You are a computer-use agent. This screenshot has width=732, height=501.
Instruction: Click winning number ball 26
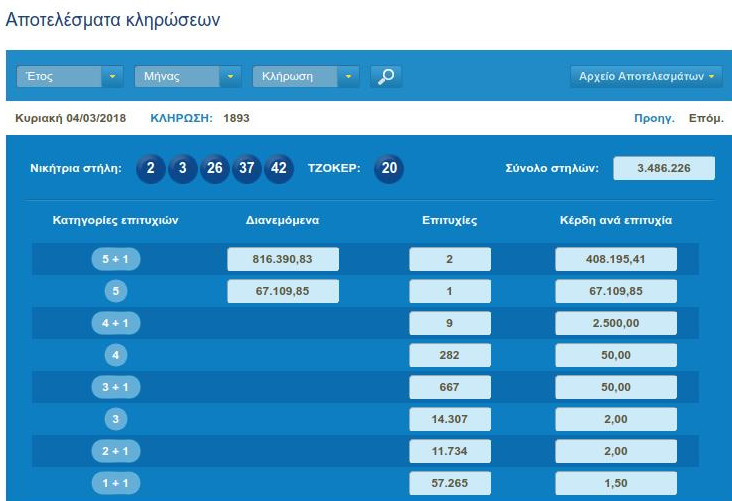click(215, 168)
